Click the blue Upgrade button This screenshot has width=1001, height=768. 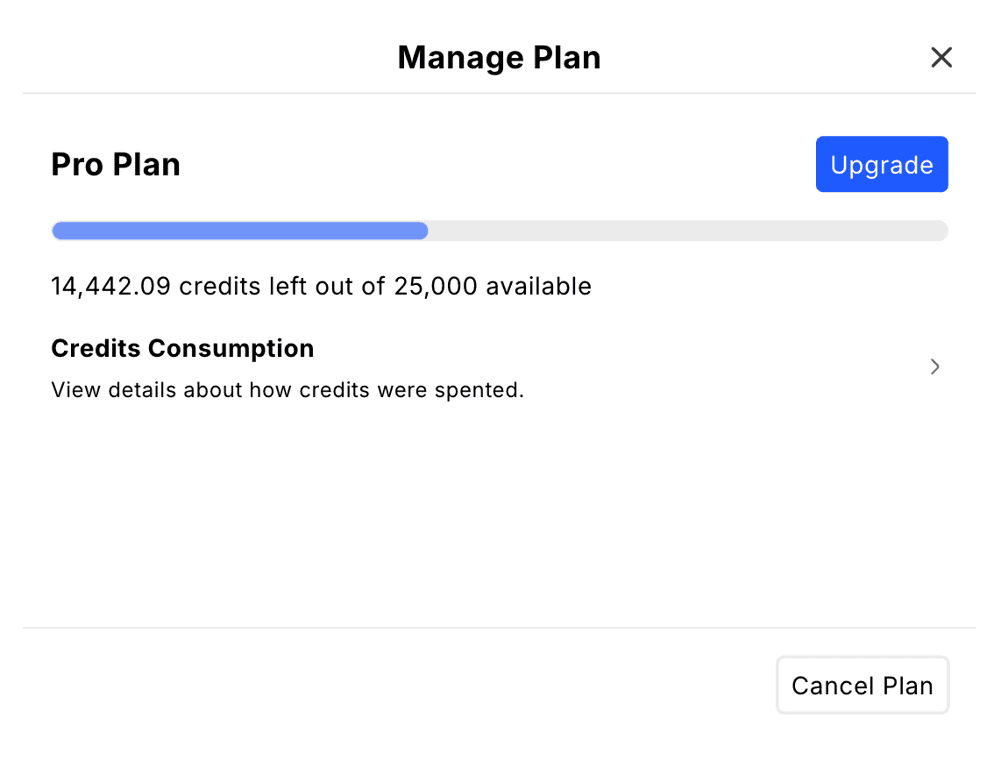pyautogui.click(x=882, y=164)
